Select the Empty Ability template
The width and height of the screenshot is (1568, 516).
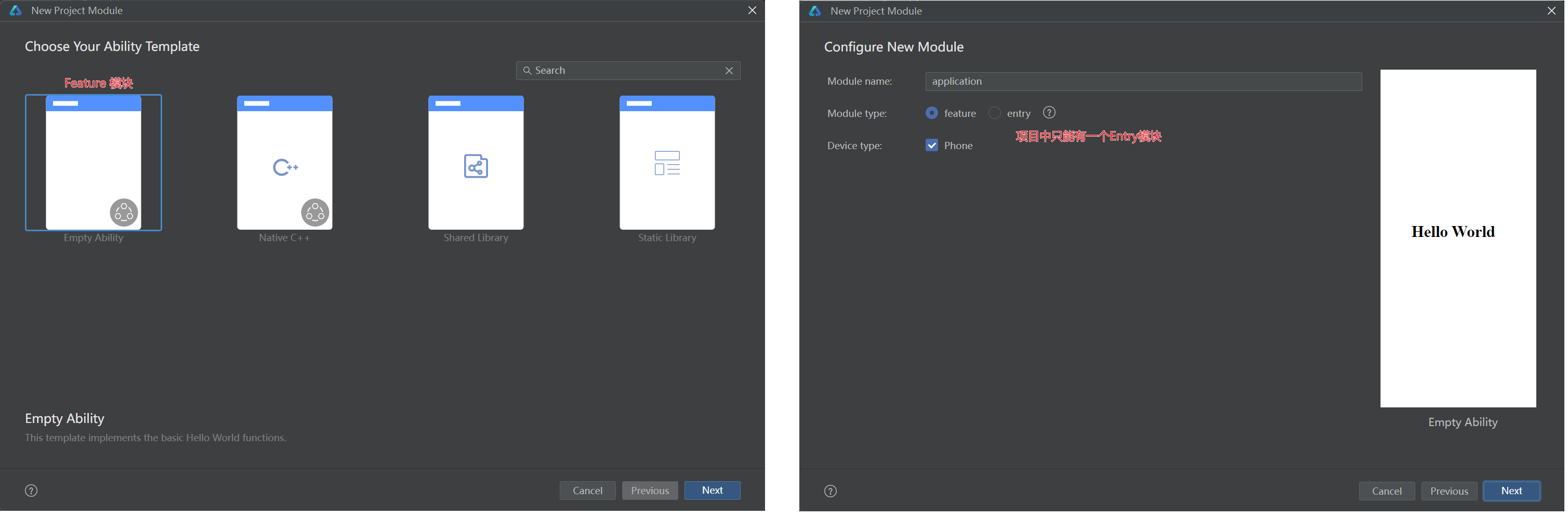click(93, 163)
